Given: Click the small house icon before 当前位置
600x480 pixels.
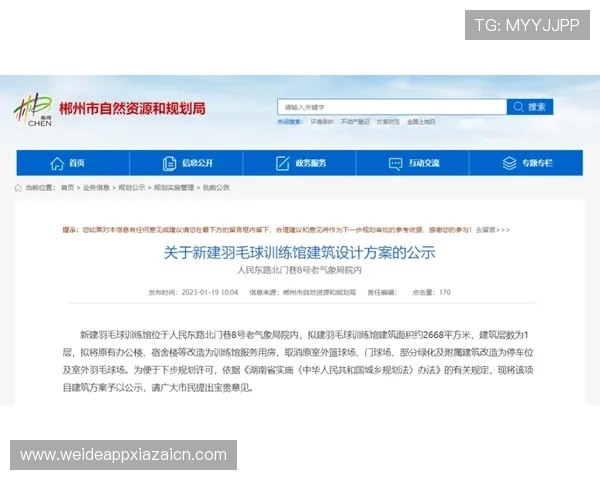Looking at the screenshot, I should tap(18, 188).
